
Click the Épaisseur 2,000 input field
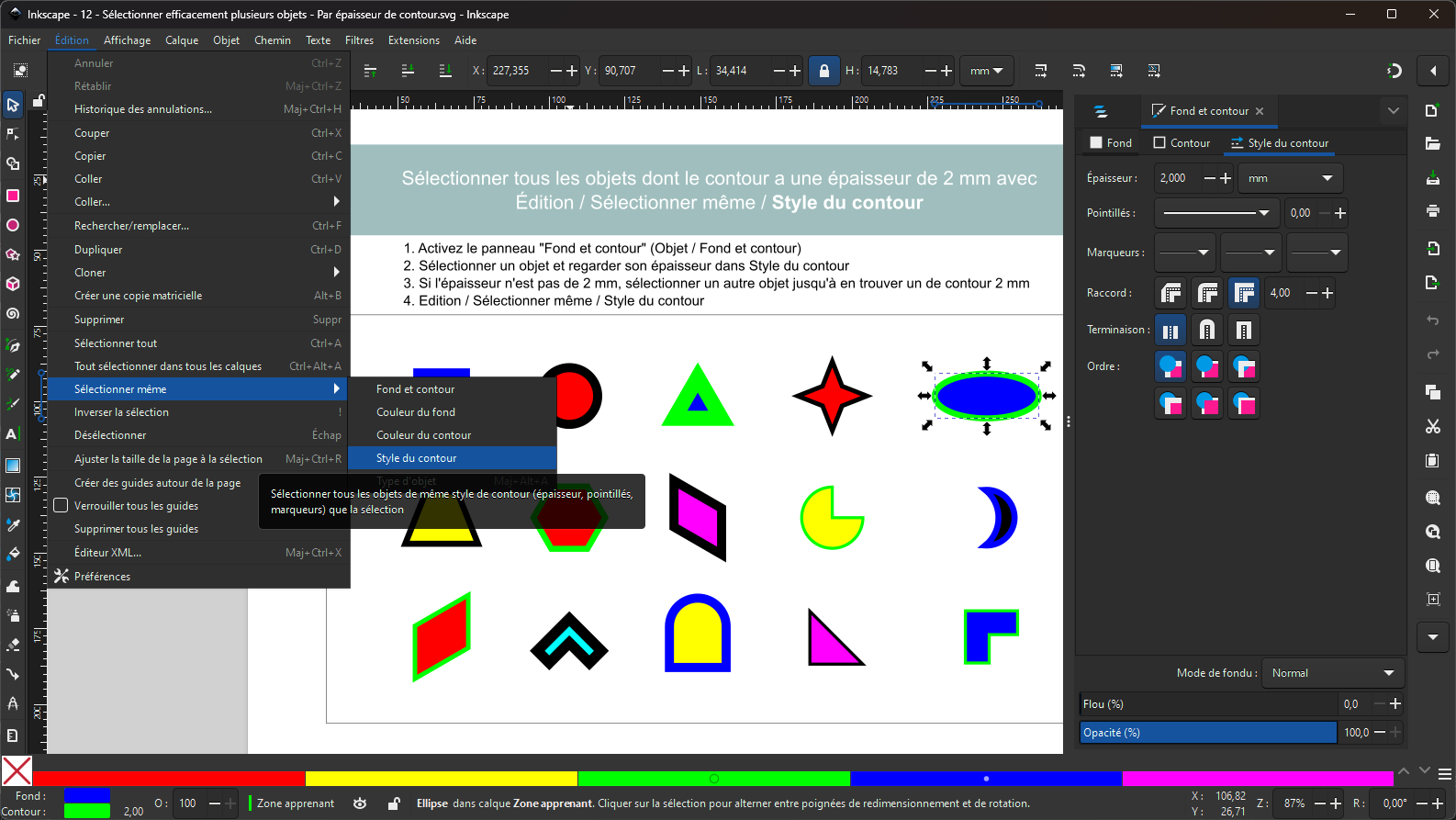click(1178, 178)
